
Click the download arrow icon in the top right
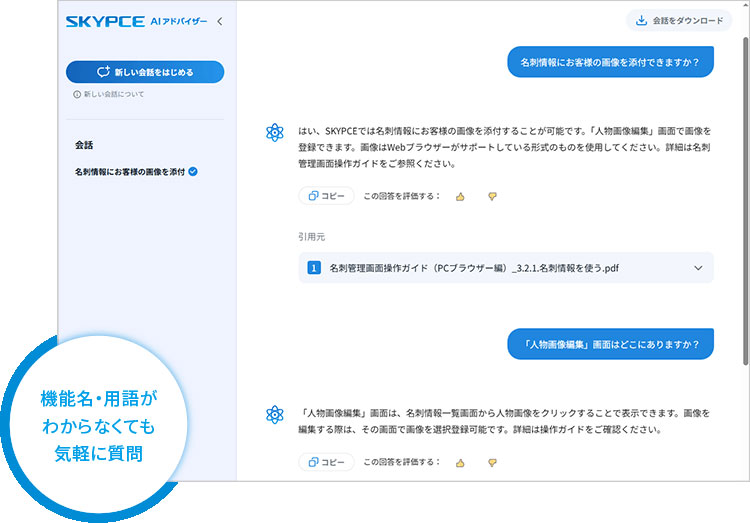641,21
